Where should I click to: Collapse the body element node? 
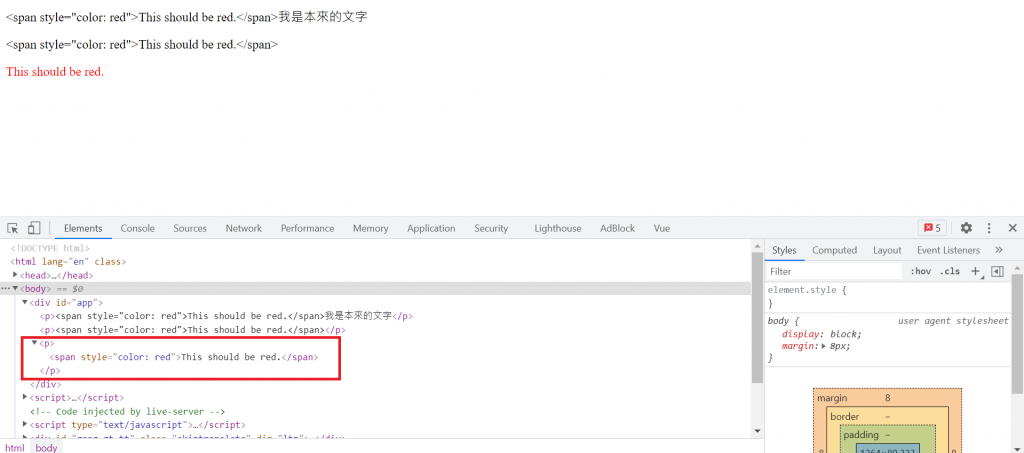point(16,289)
